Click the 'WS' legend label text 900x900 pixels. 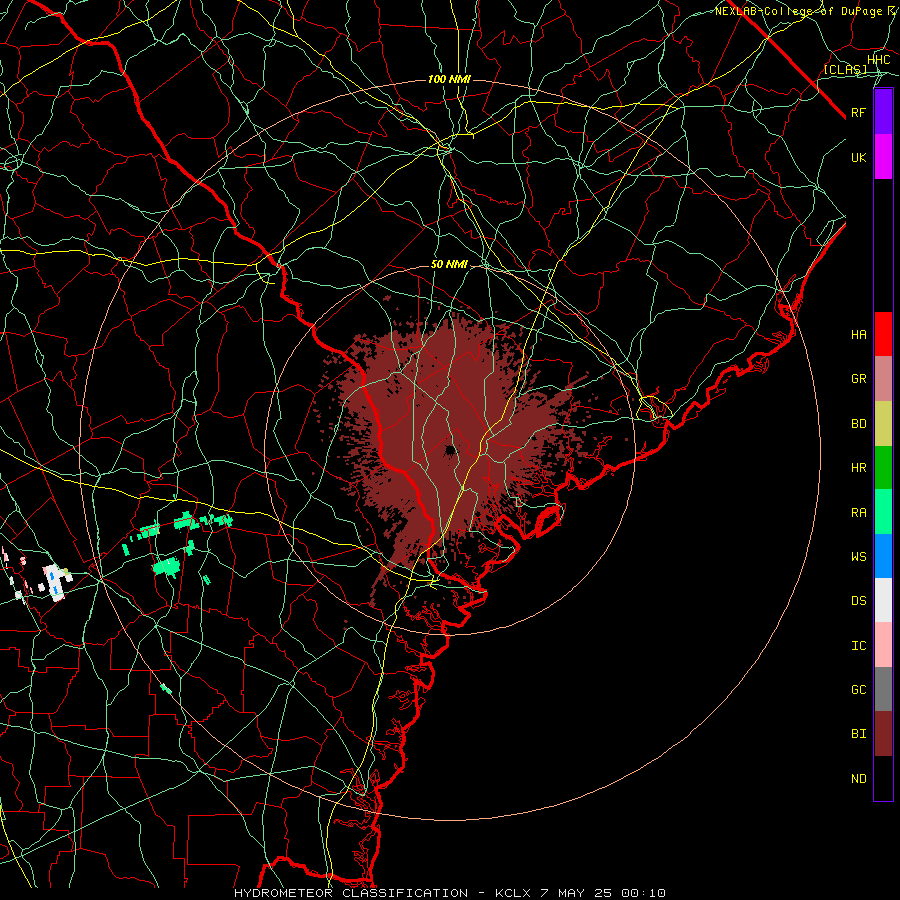tap(859, 556)
